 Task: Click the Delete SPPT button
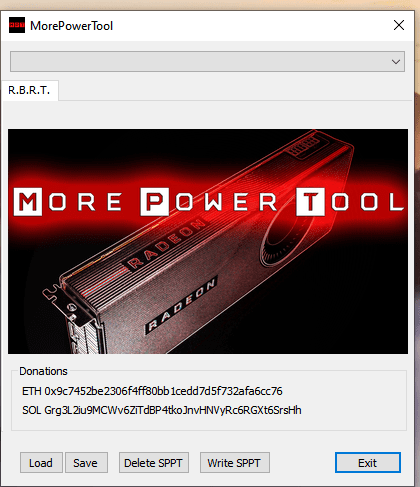click(x=154, y=463)
